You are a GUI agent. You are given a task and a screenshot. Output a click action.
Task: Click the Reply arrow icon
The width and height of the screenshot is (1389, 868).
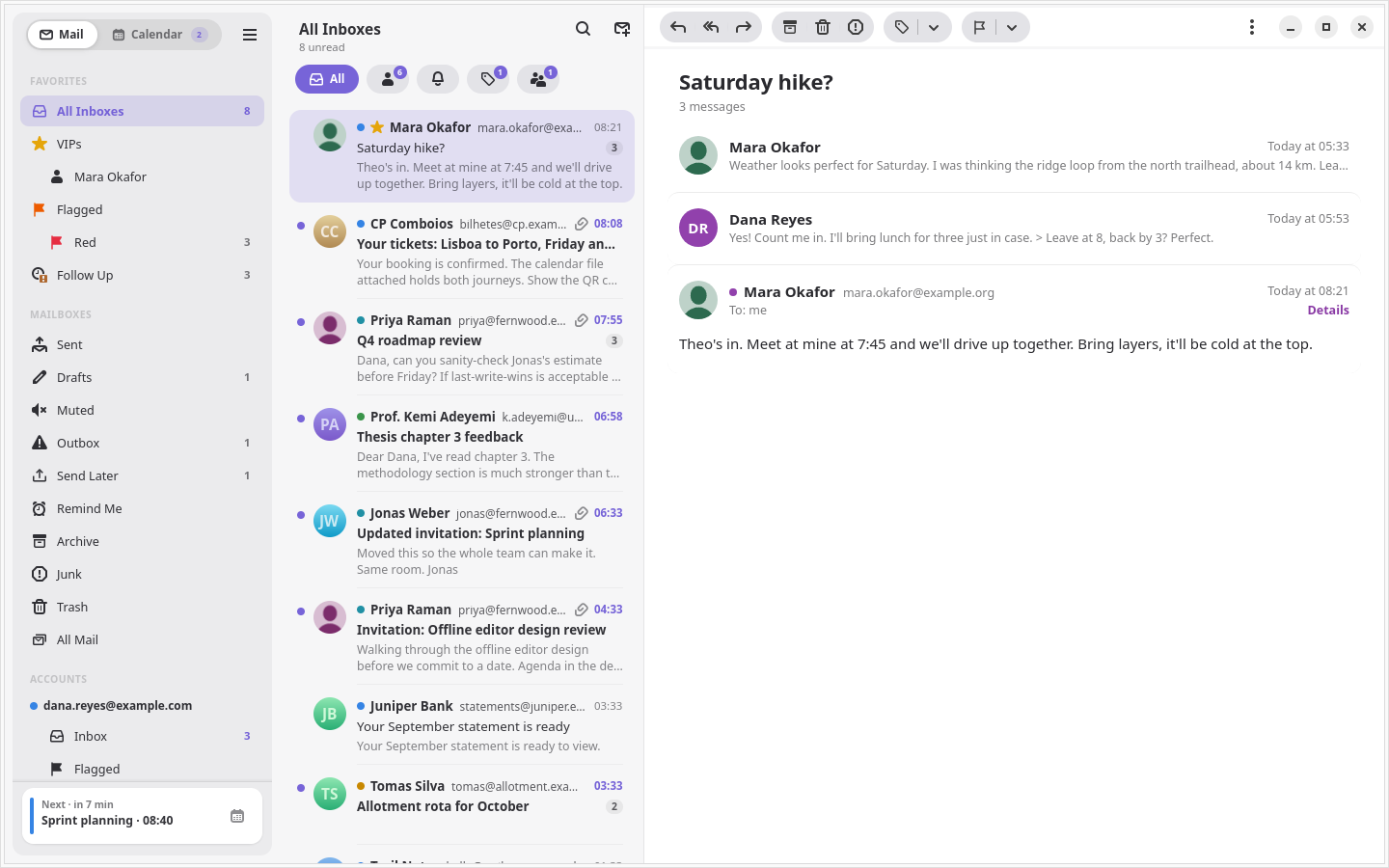click(678, 27)
